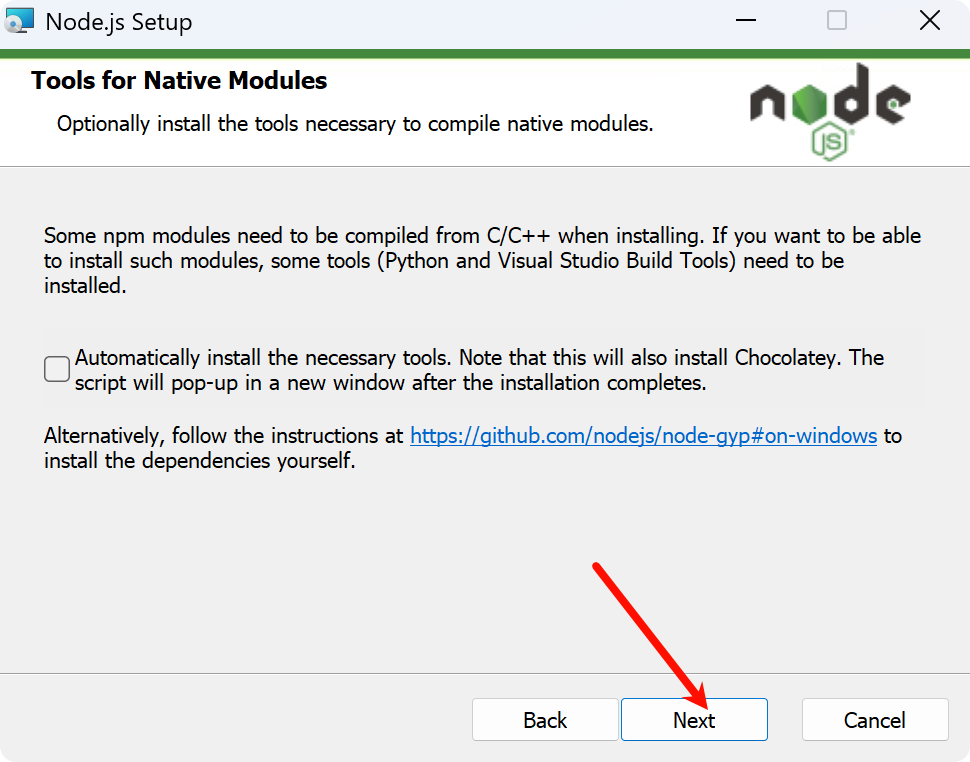Click the 'install the dependencies yourself' text

point(200,462)
